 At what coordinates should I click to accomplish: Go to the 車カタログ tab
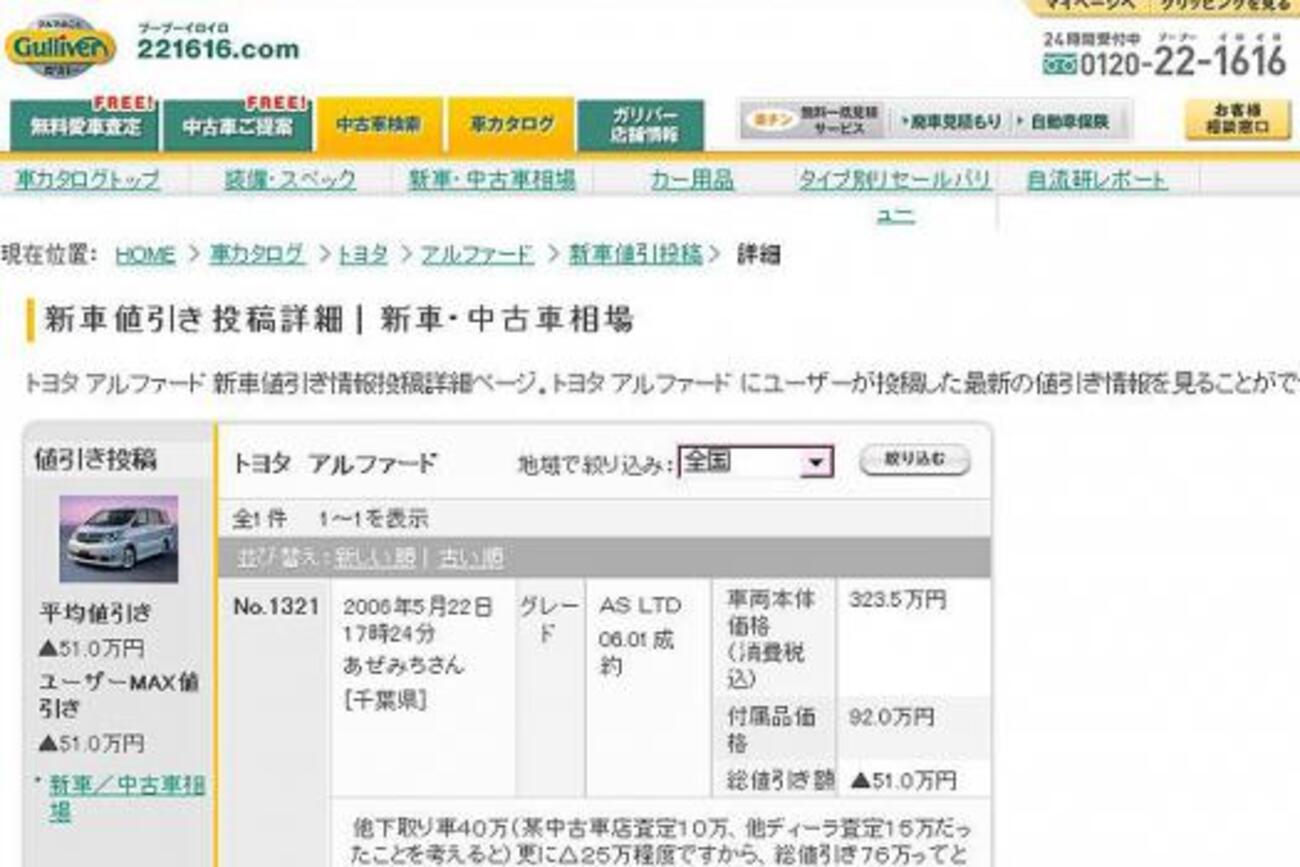coord(511,125)
